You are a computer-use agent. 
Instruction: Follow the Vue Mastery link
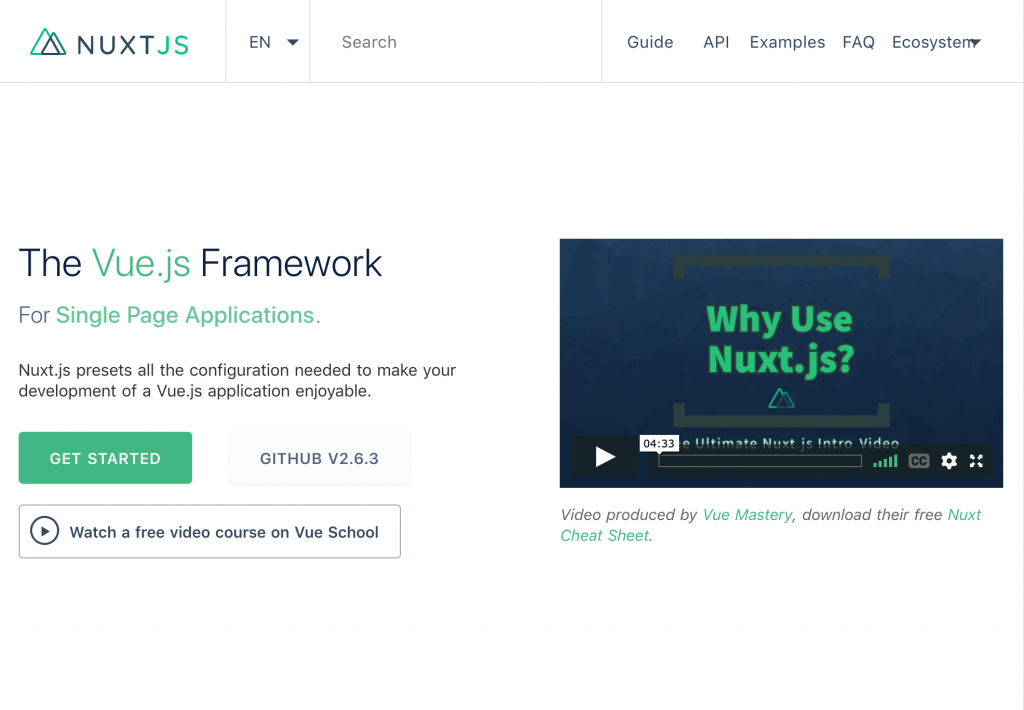(x=747, y=515)
